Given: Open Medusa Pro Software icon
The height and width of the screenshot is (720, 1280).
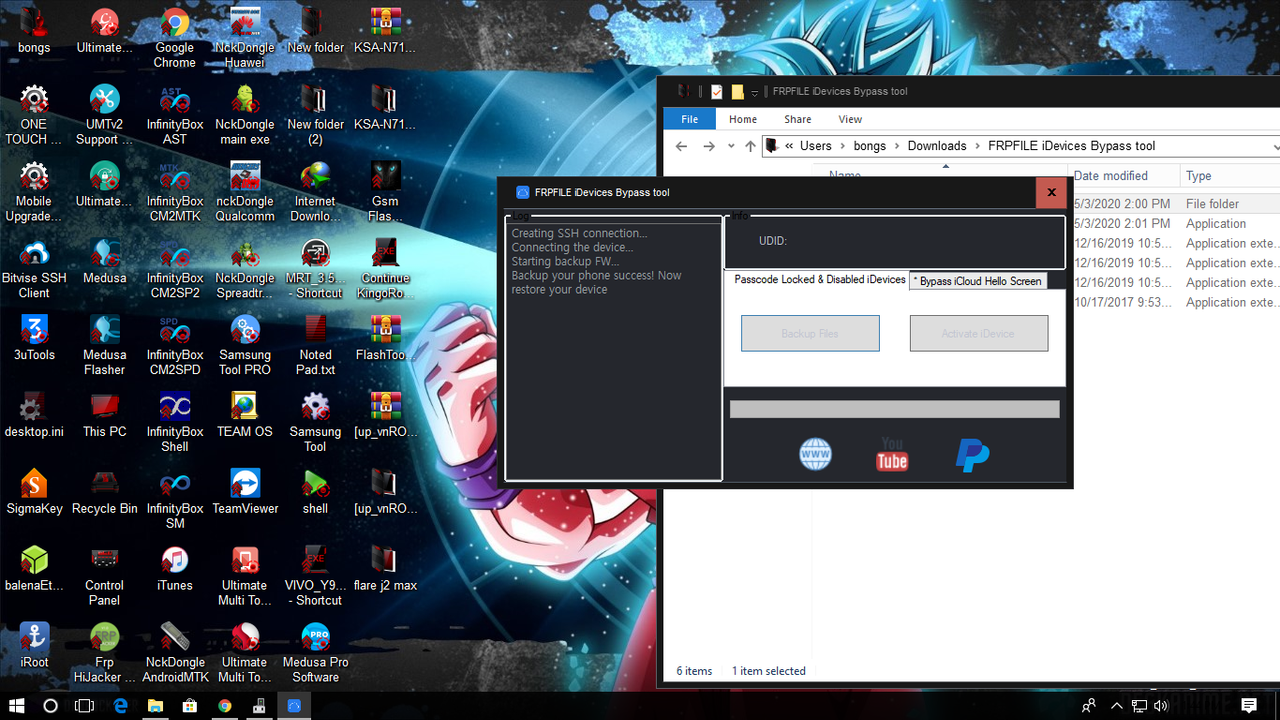Looking at the screenshot, I should click(314, 637).
